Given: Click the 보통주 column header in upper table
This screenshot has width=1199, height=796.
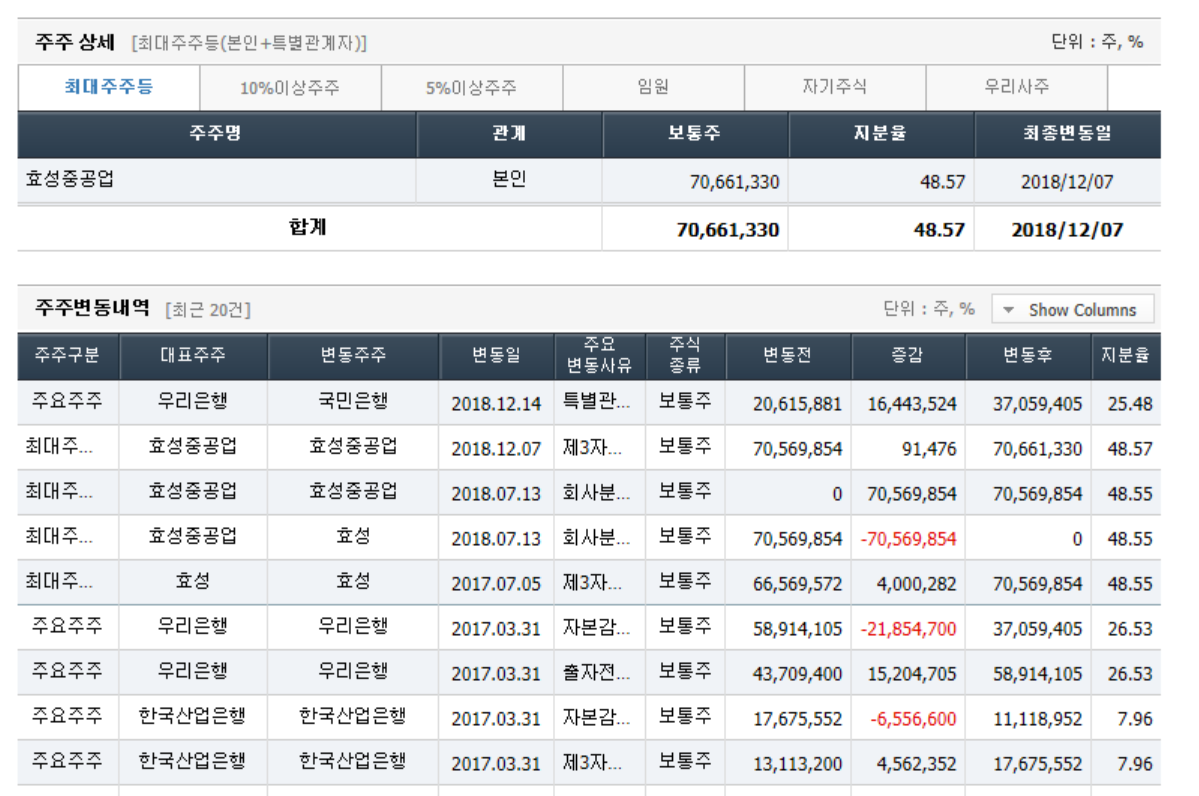Looking at the screenshot, I should pyautogui.click(x=694, y=134).
